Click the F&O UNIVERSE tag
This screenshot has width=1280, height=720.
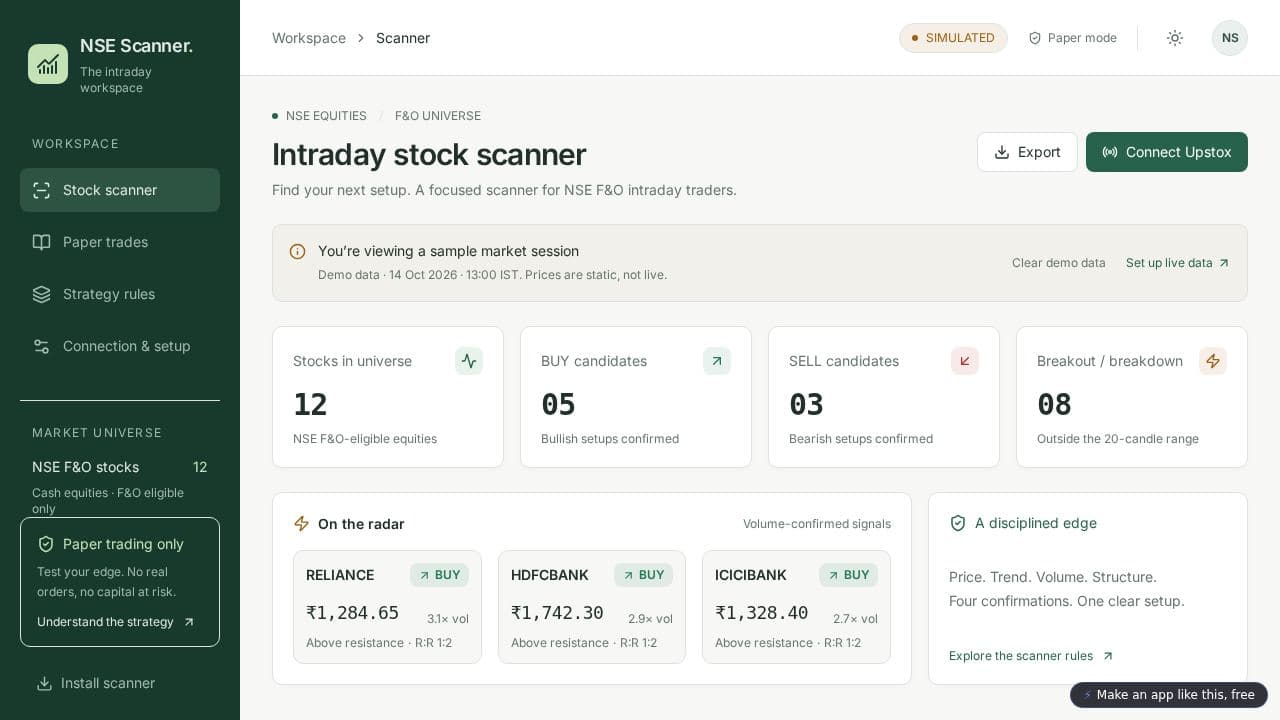coord(438,116)
